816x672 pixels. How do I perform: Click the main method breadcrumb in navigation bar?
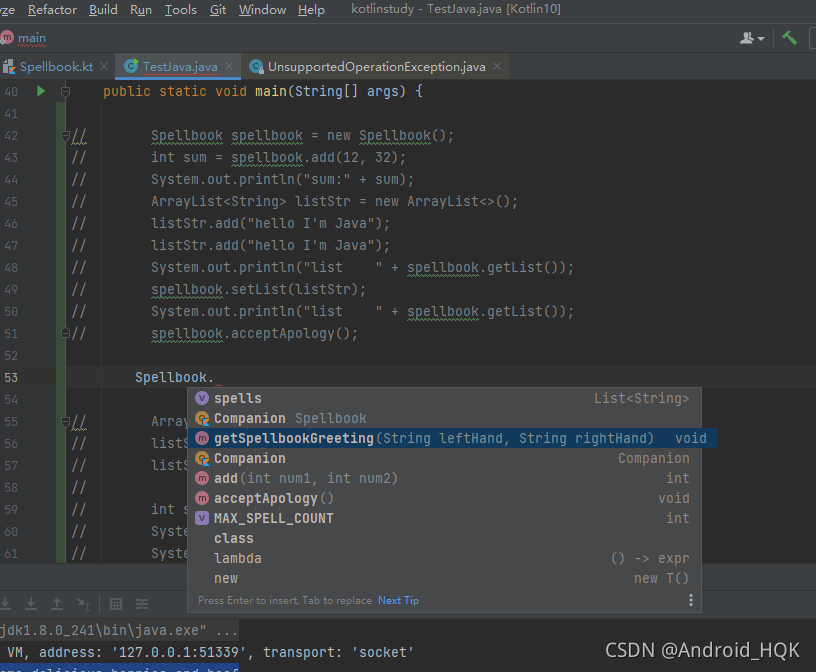click(32, 38)
